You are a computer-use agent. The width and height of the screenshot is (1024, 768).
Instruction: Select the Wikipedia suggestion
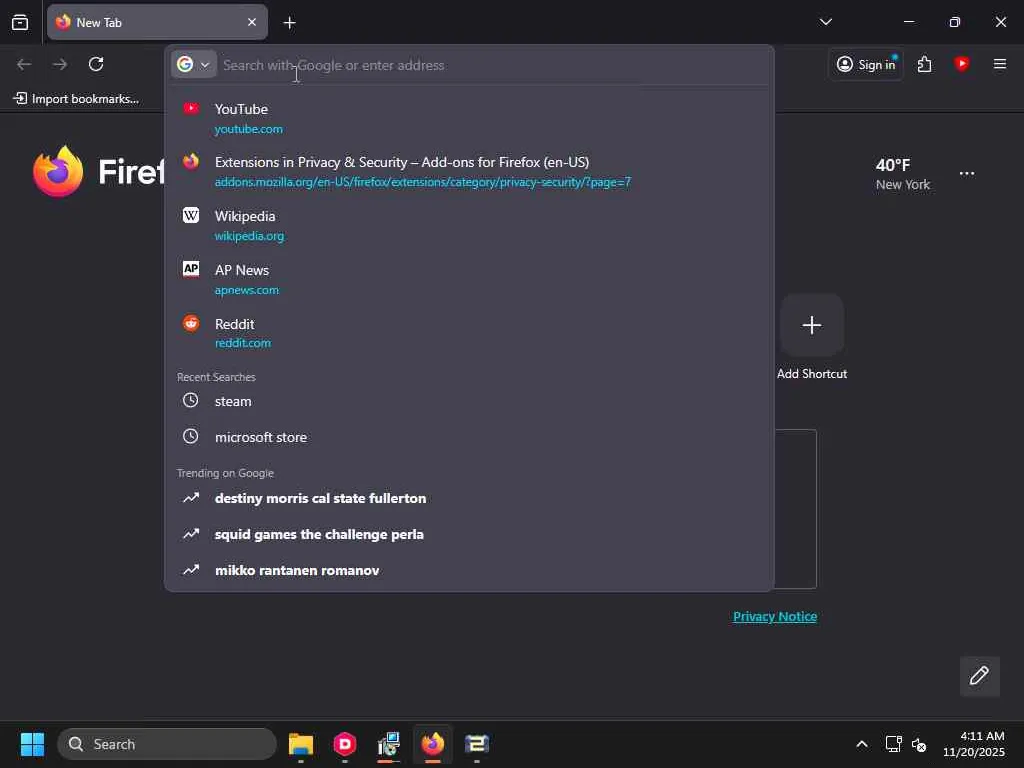coord(470,225)
